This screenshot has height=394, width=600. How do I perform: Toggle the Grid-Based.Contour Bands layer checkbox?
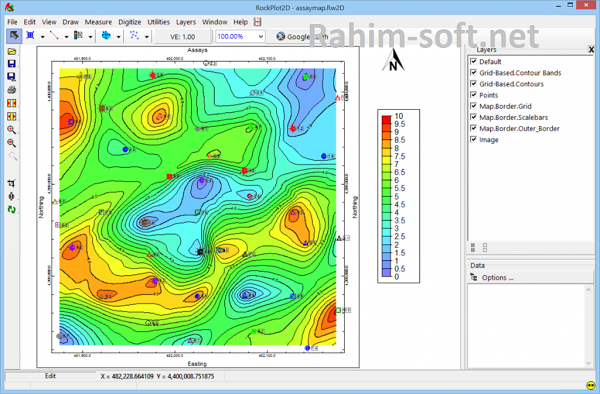(x=474, y=72)
